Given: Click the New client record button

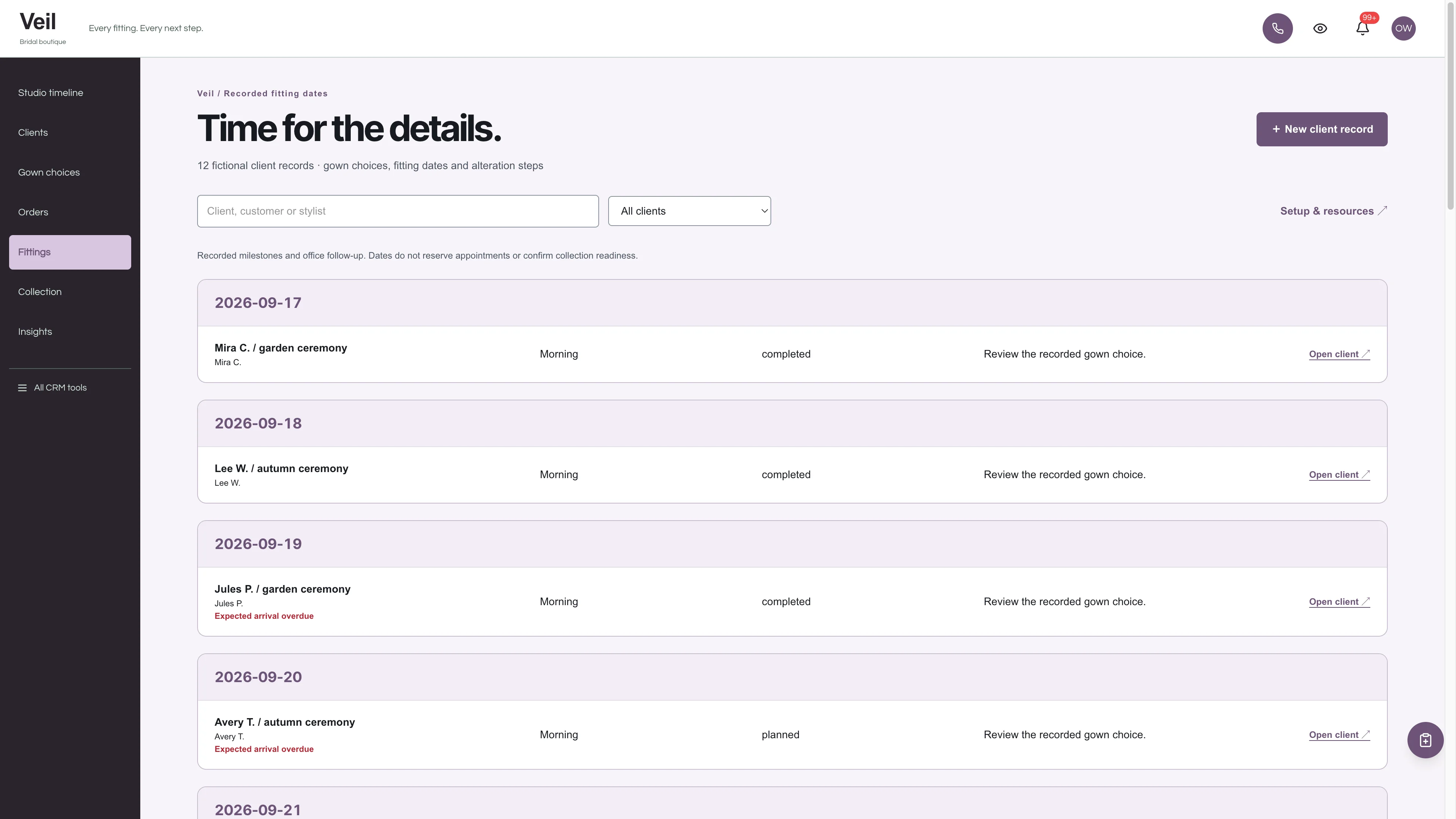Looking at the screenshot, I should pyautogui.click(x=1321, y=129).
